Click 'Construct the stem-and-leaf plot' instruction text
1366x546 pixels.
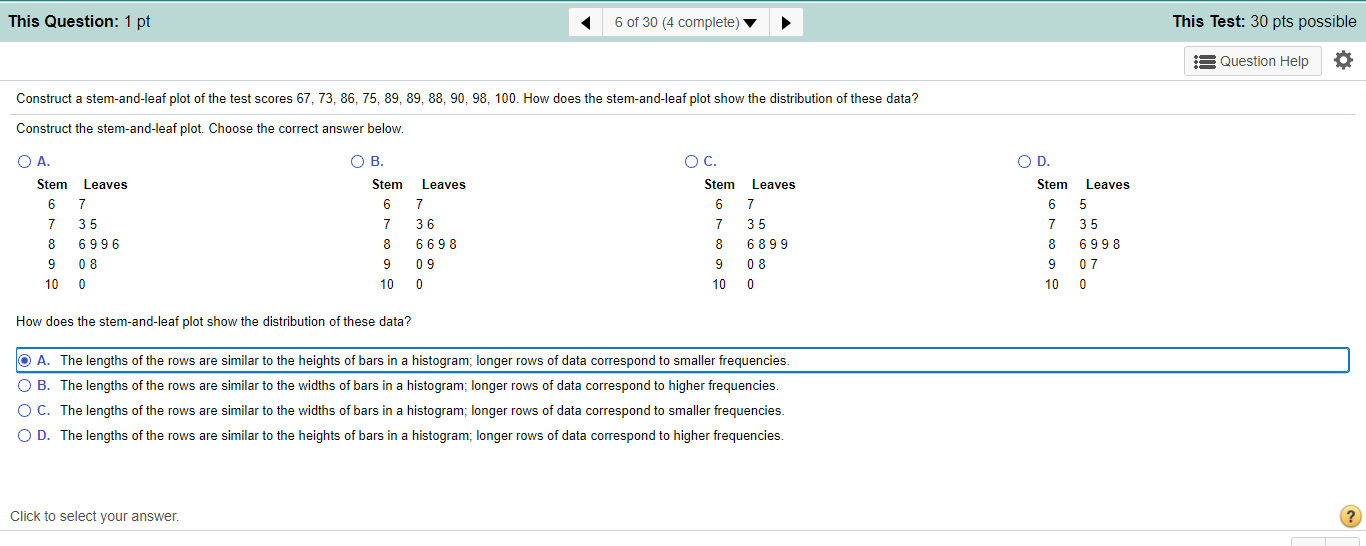tap(210, 129)
